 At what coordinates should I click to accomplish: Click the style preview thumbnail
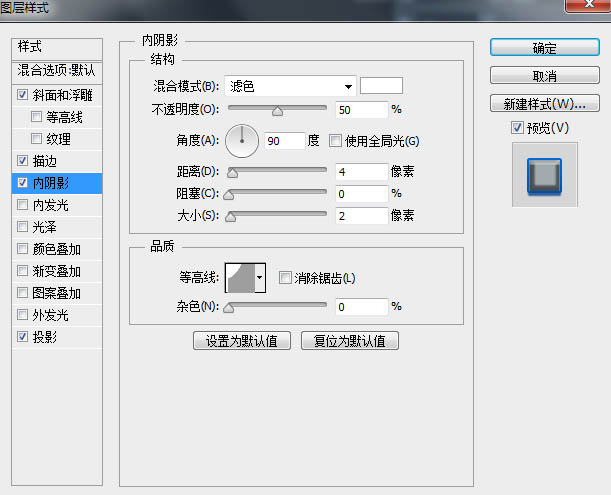(x=544, y=175)
